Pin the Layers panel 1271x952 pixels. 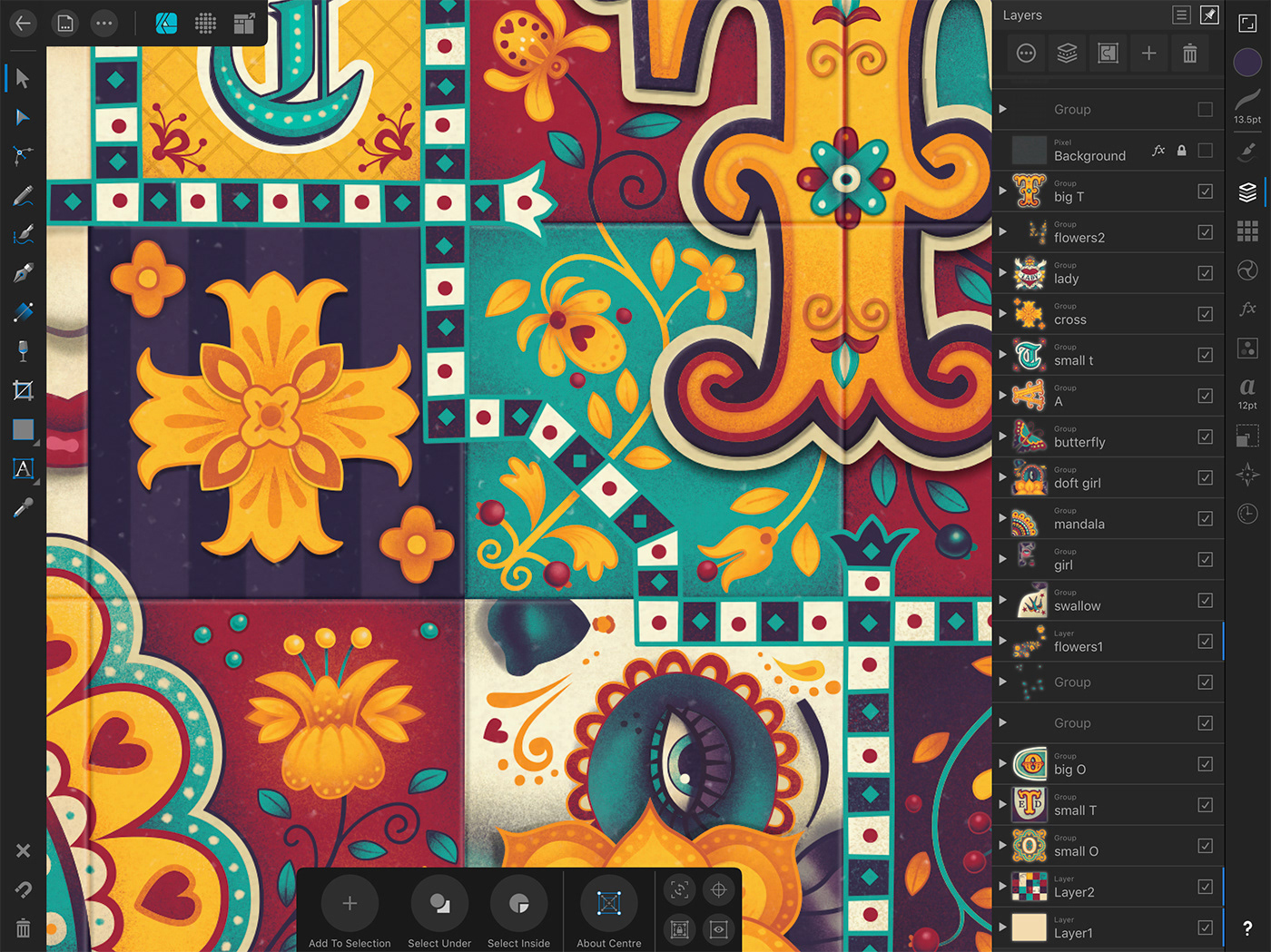tap(1209, 15)
